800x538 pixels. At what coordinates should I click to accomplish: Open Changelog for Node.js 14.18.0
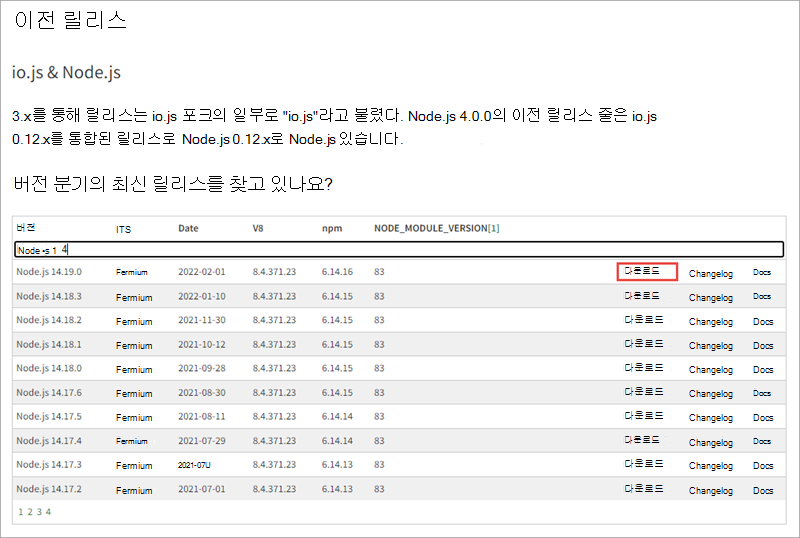click(711, 370)
